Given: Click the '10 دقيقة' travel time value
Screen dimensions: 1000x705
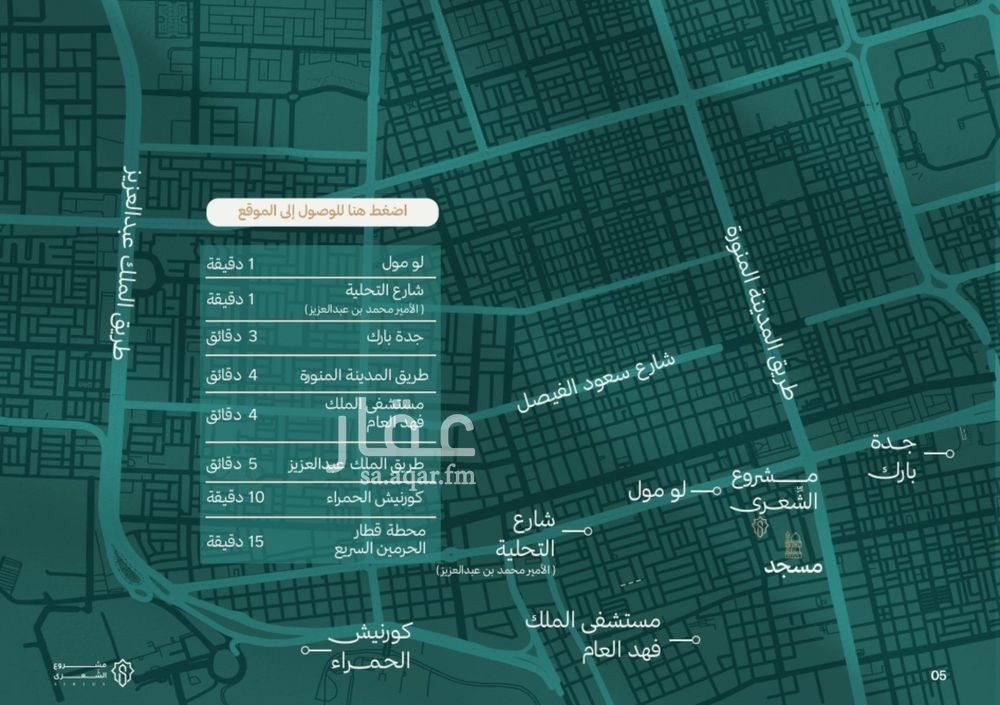Looking at the screenshot, I should pyautogui.click(x=235, y=498).
